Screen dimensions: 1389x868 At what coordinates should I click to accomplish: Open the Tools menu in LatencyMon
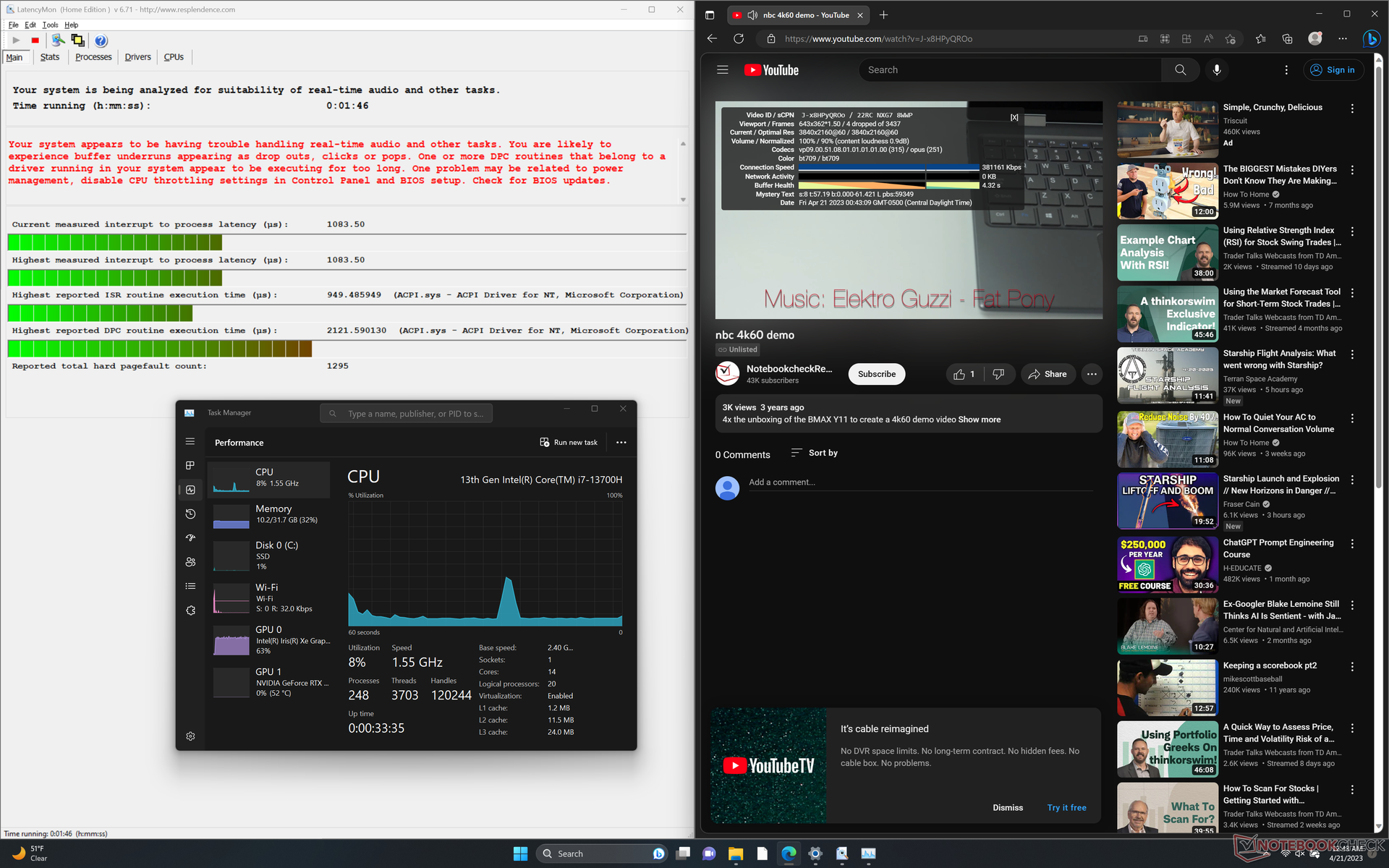pos(50,25)
